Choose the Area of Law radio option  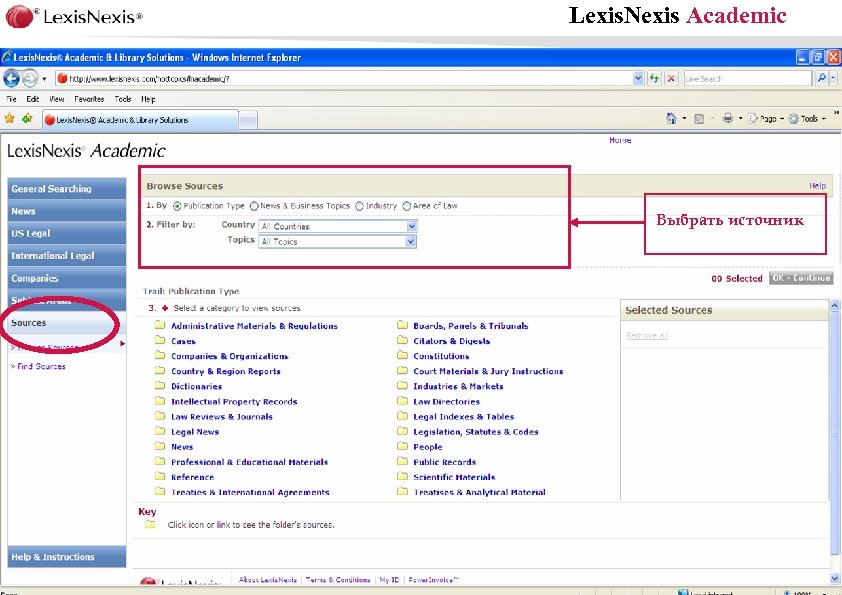click(x=407, y=205)
